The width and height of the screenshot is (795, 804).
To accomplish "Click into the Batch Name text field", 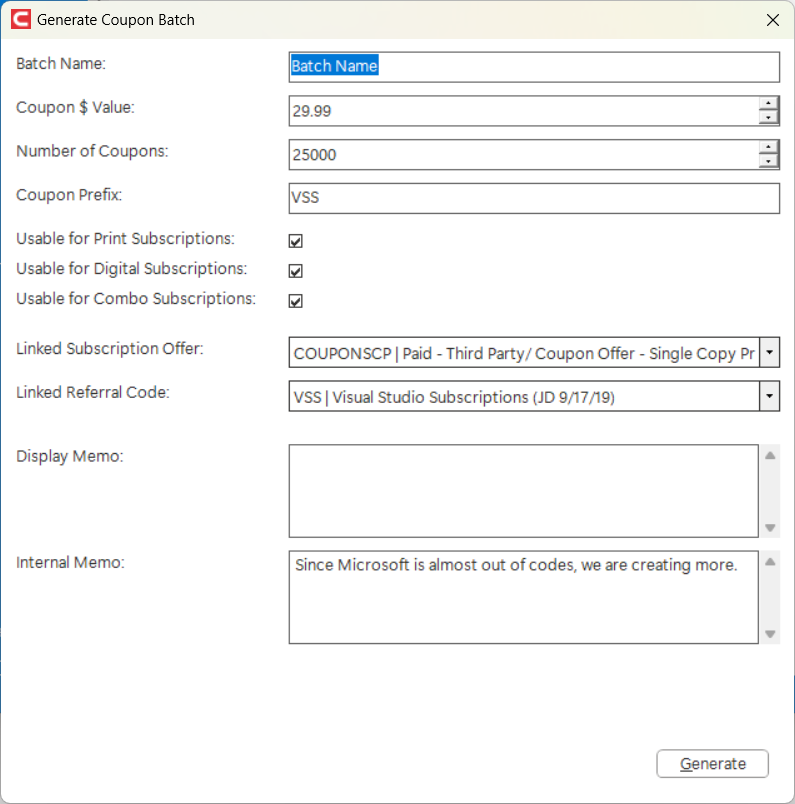I will [x=534, y=67].
